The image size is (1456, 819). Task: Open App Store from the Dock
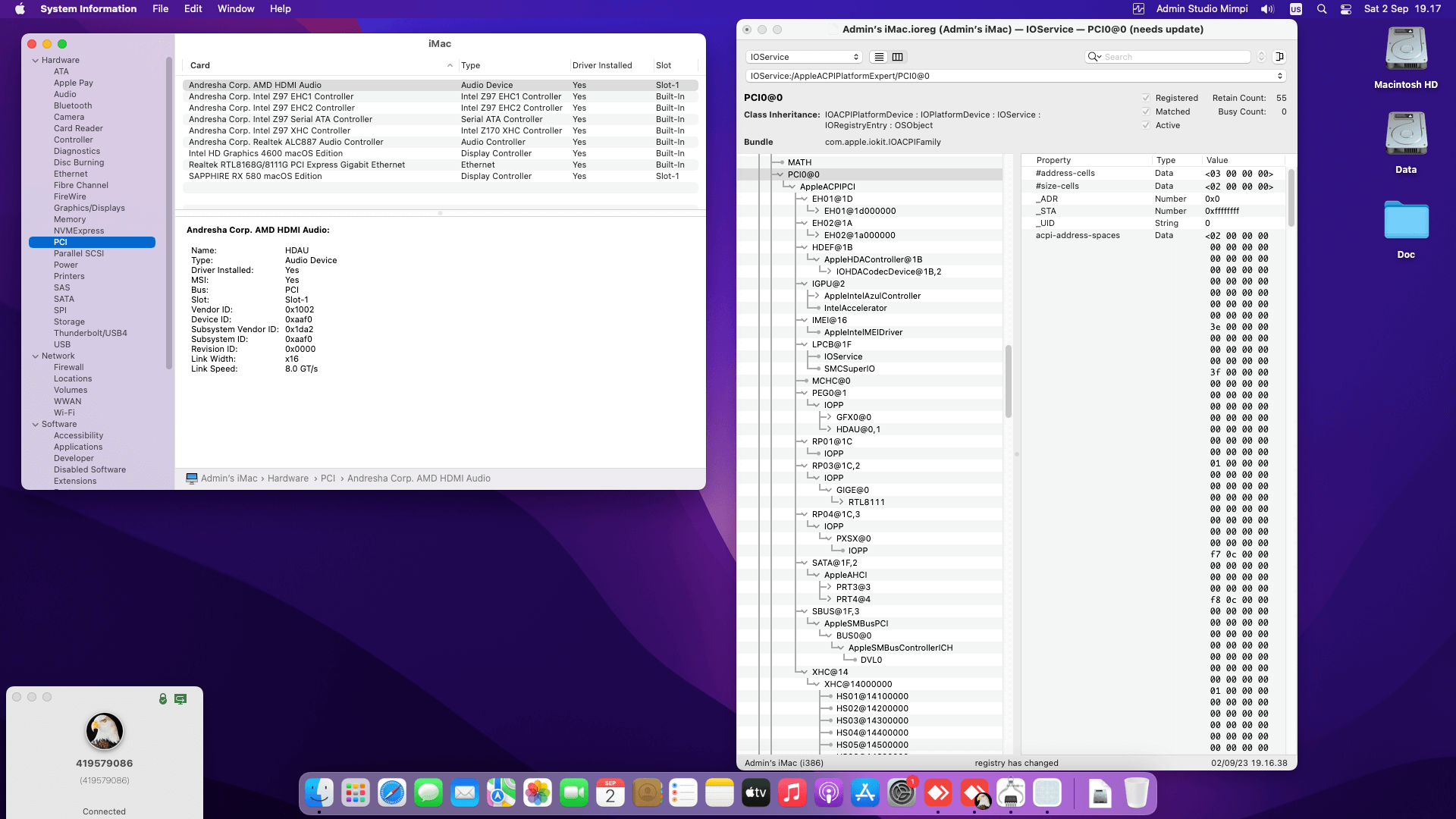865,793
